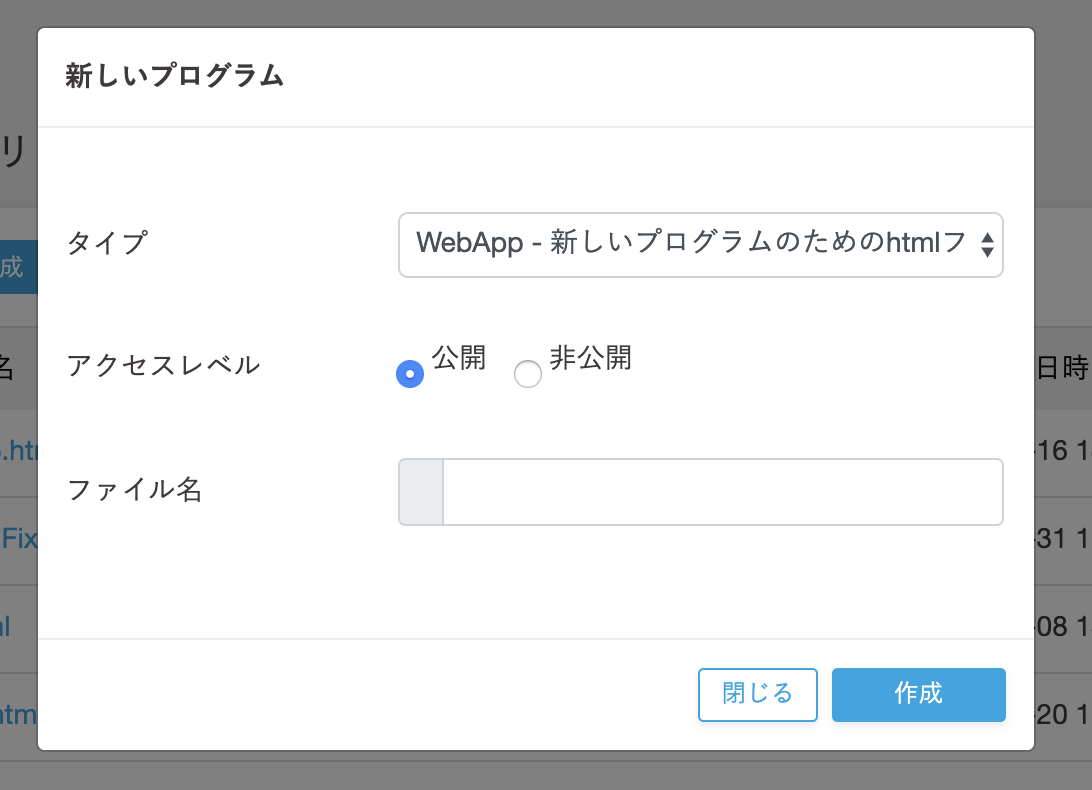The image size is (1092, 790).
Task: Focus the ファイル名 text input
Action: 722,492
